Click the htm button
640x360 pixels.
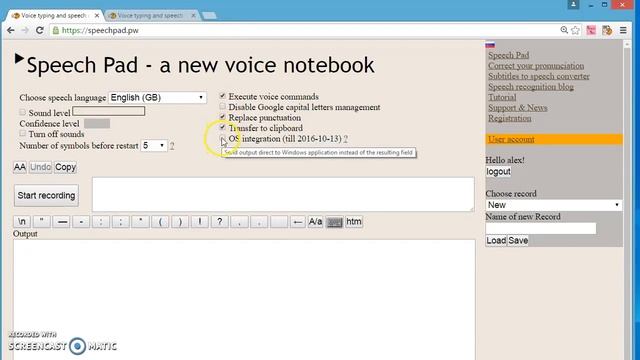click(354, 222)
